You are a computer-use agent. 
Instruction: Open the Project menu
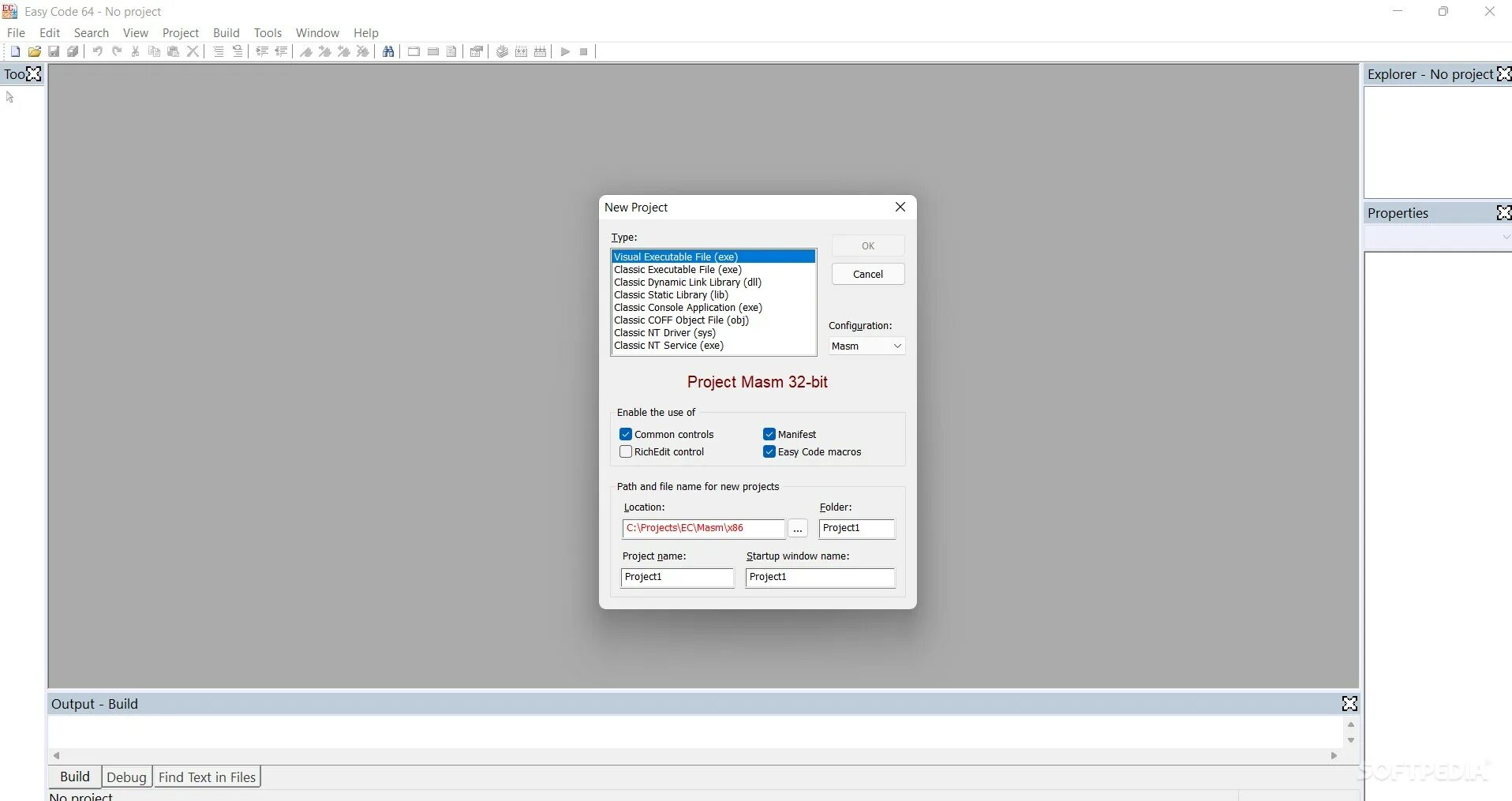pyautogui.click(x=181, y=33)
